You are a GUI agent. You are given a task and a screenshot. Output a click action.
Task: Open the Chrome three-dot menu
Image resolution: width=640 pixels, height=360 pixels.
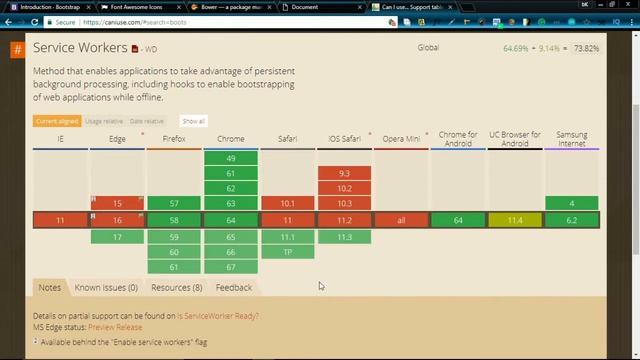click(x=631, y=22)
